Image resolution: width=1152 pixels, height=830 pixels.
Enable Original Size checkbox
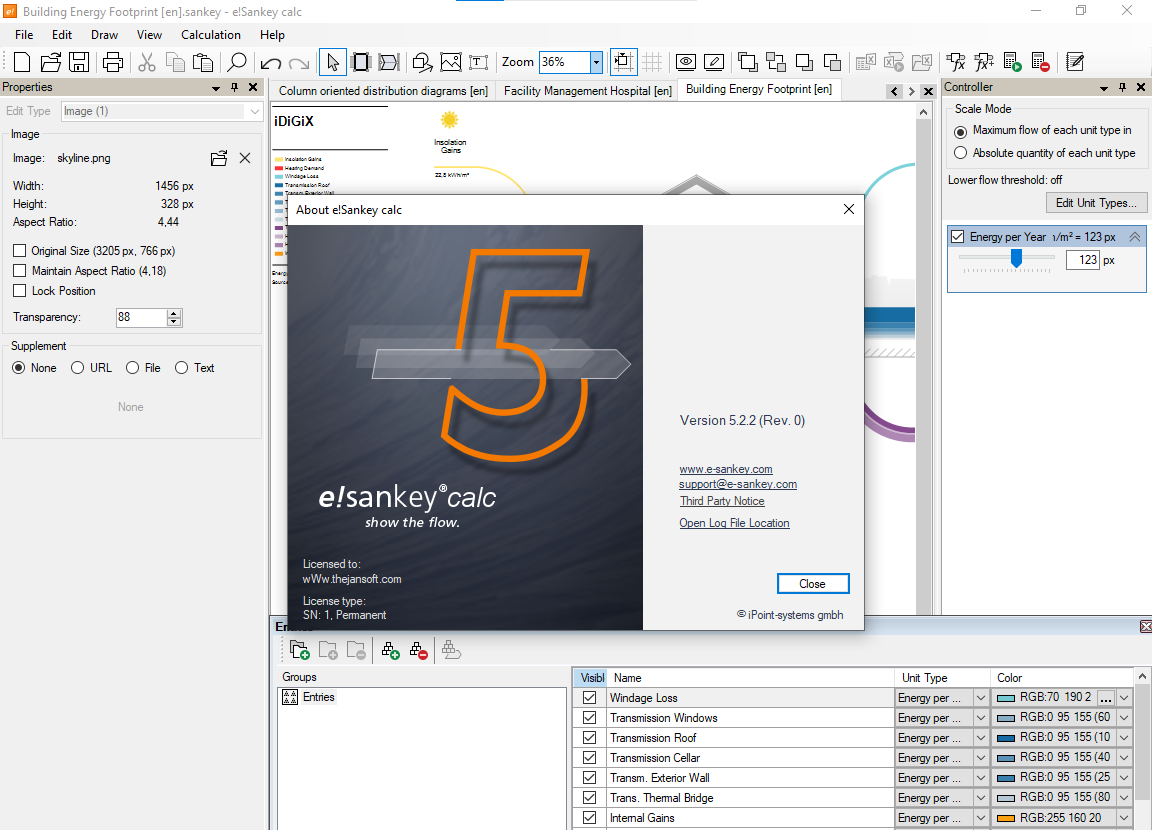click(x=20, y=250)
